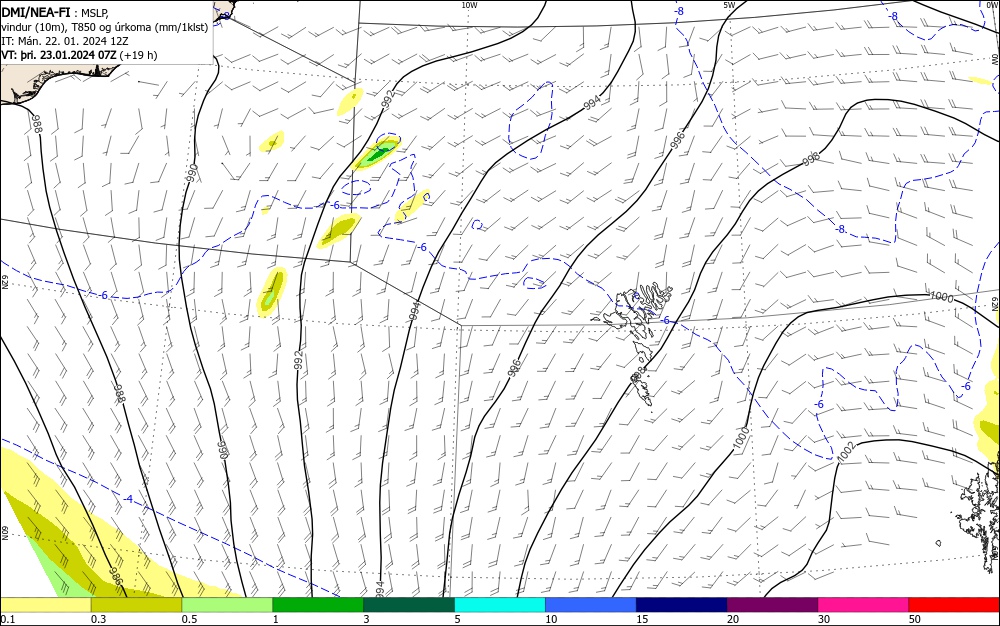Click the olive 0.3–0.5 legend swatch
The height and width of the screenshot is (626, 1000).
tap(136, 605)
